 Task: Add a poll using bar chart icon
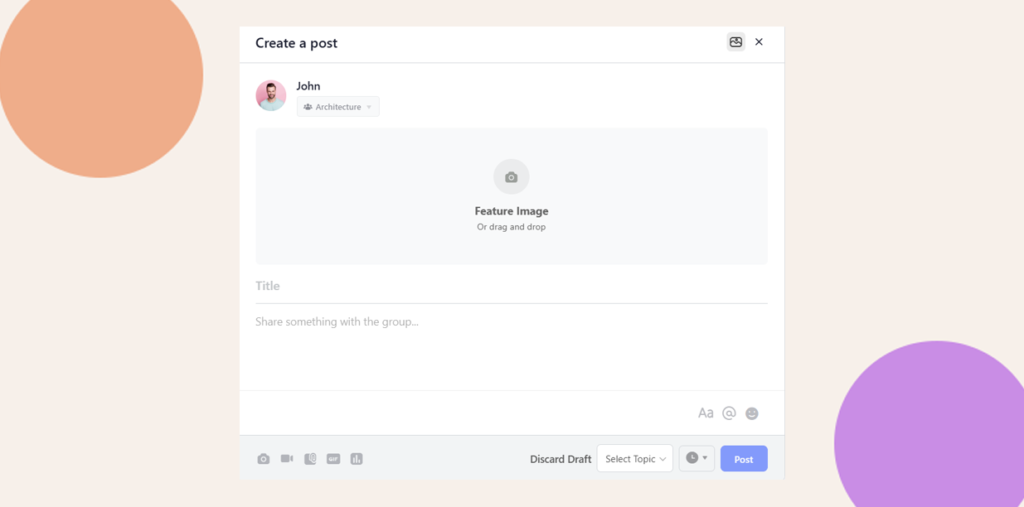[356, 459]
